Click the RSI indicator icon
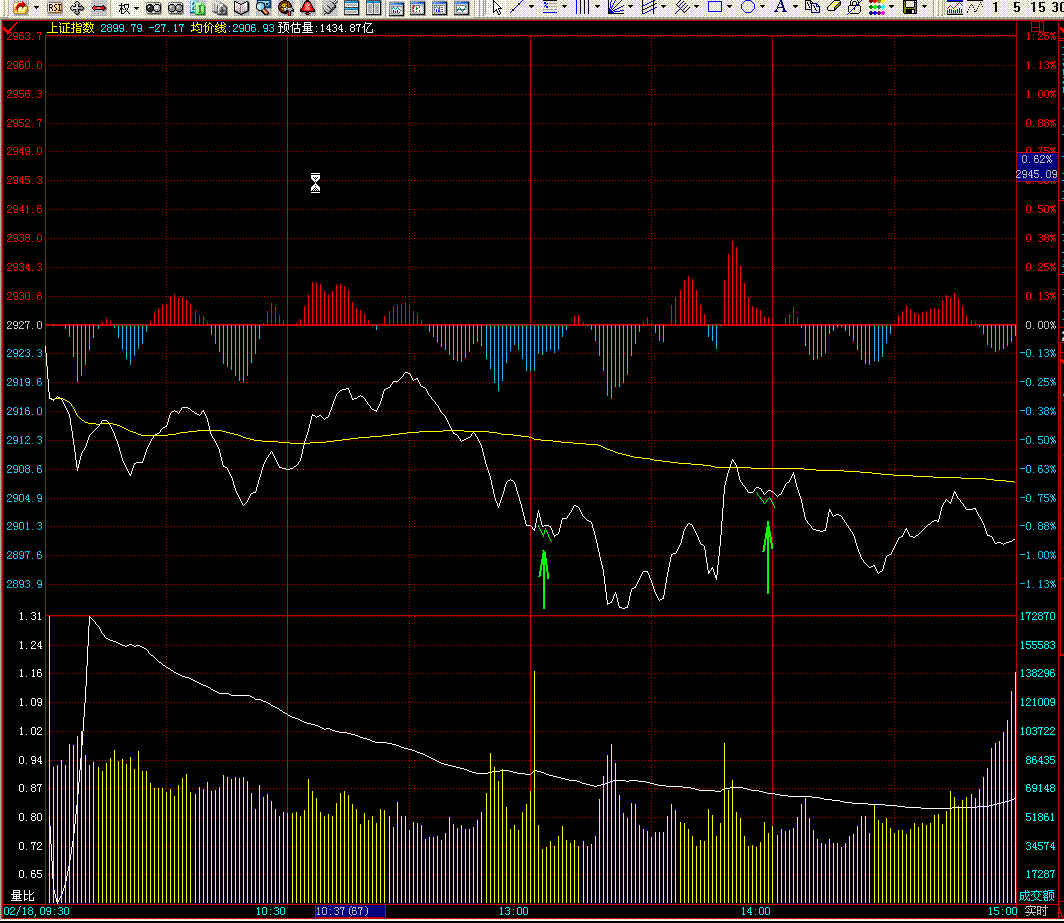Image resolution: width=1064 pixels, height=923 pixels. 55,8
